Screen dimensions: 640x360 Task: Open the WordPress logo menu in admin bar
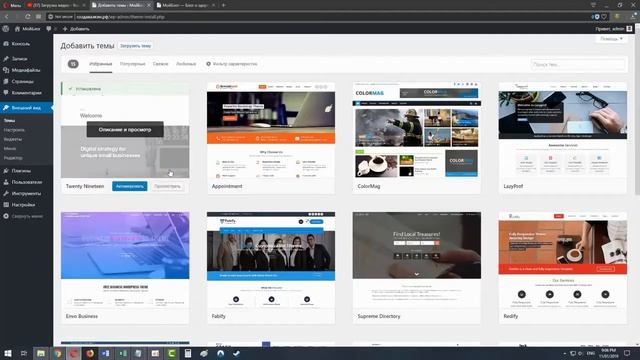6,29
